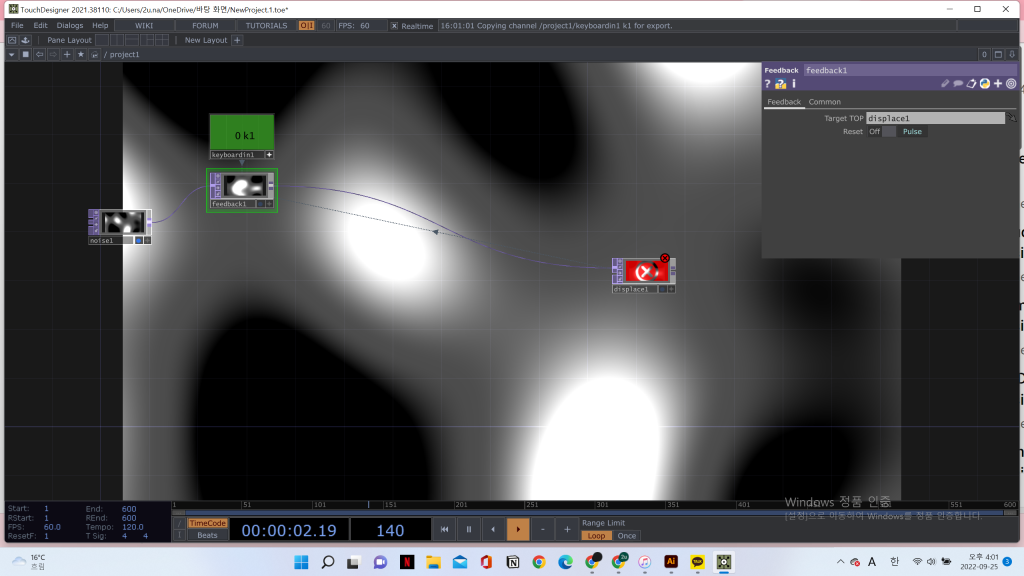Step back one frame with minus
The width and height of the screenshot is (1024, 576).
(543, 530)
